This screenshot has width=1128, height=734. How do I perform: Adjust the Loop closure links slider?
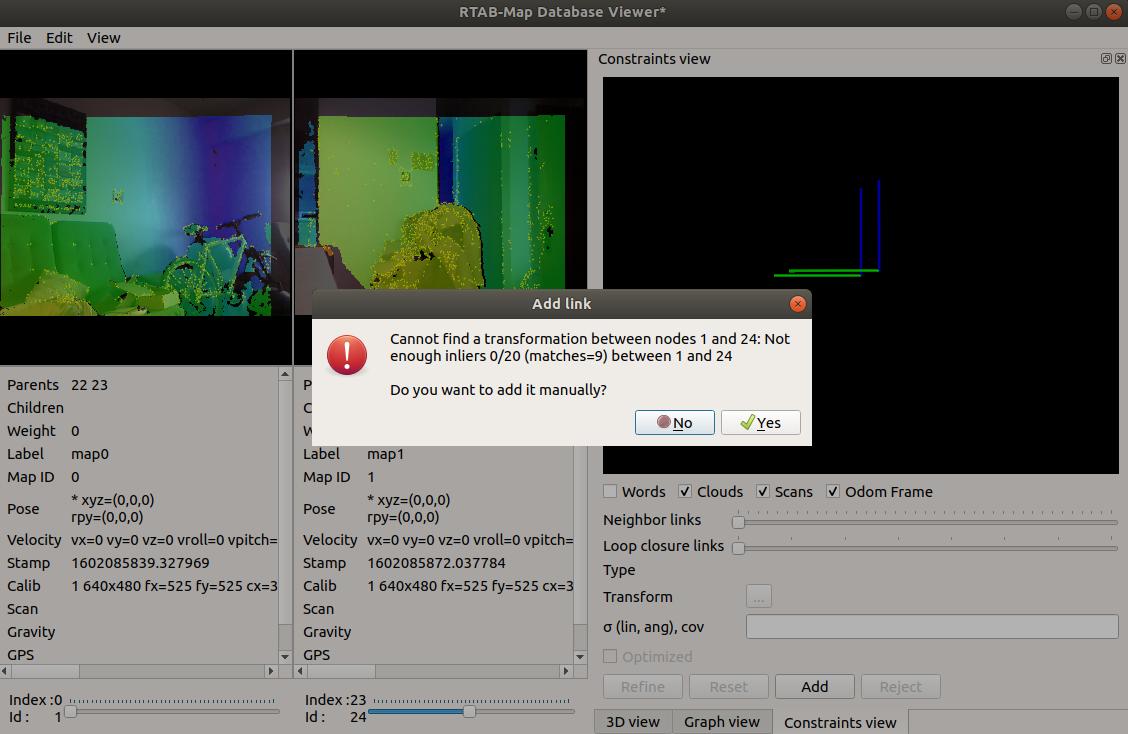[739, 547]
